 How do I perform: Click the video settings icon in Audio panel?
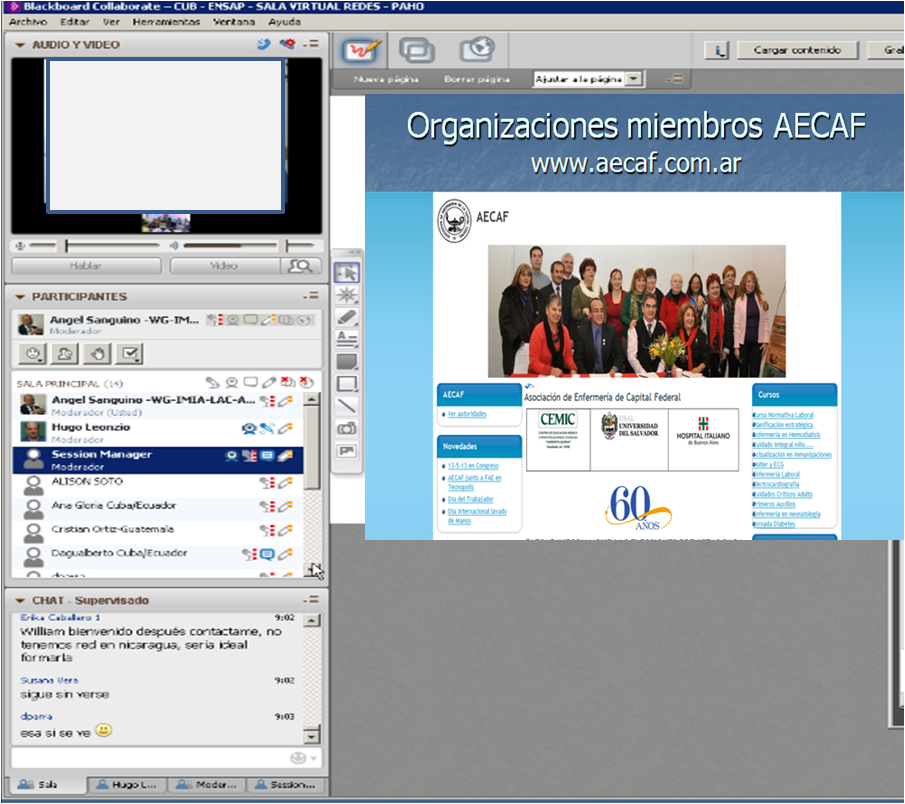click(x=287, y=44)
